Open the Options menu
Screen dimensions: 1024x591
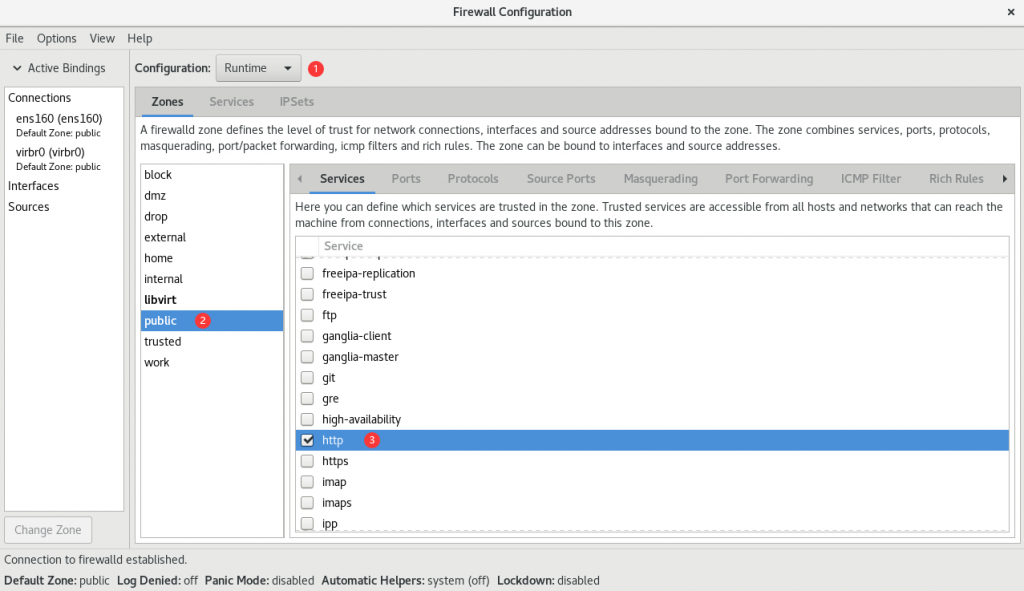point(56,38)
